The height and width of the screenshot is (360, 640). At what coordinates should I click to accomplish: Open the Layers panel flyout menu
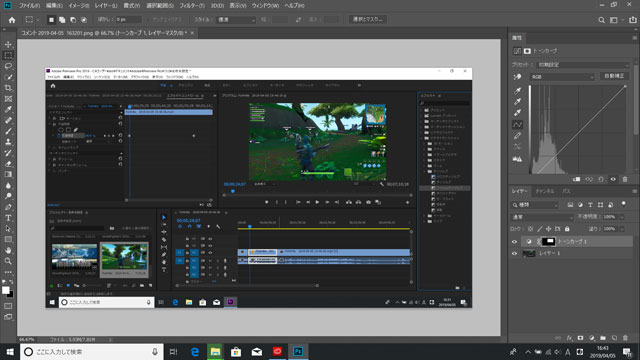[634, 191]
